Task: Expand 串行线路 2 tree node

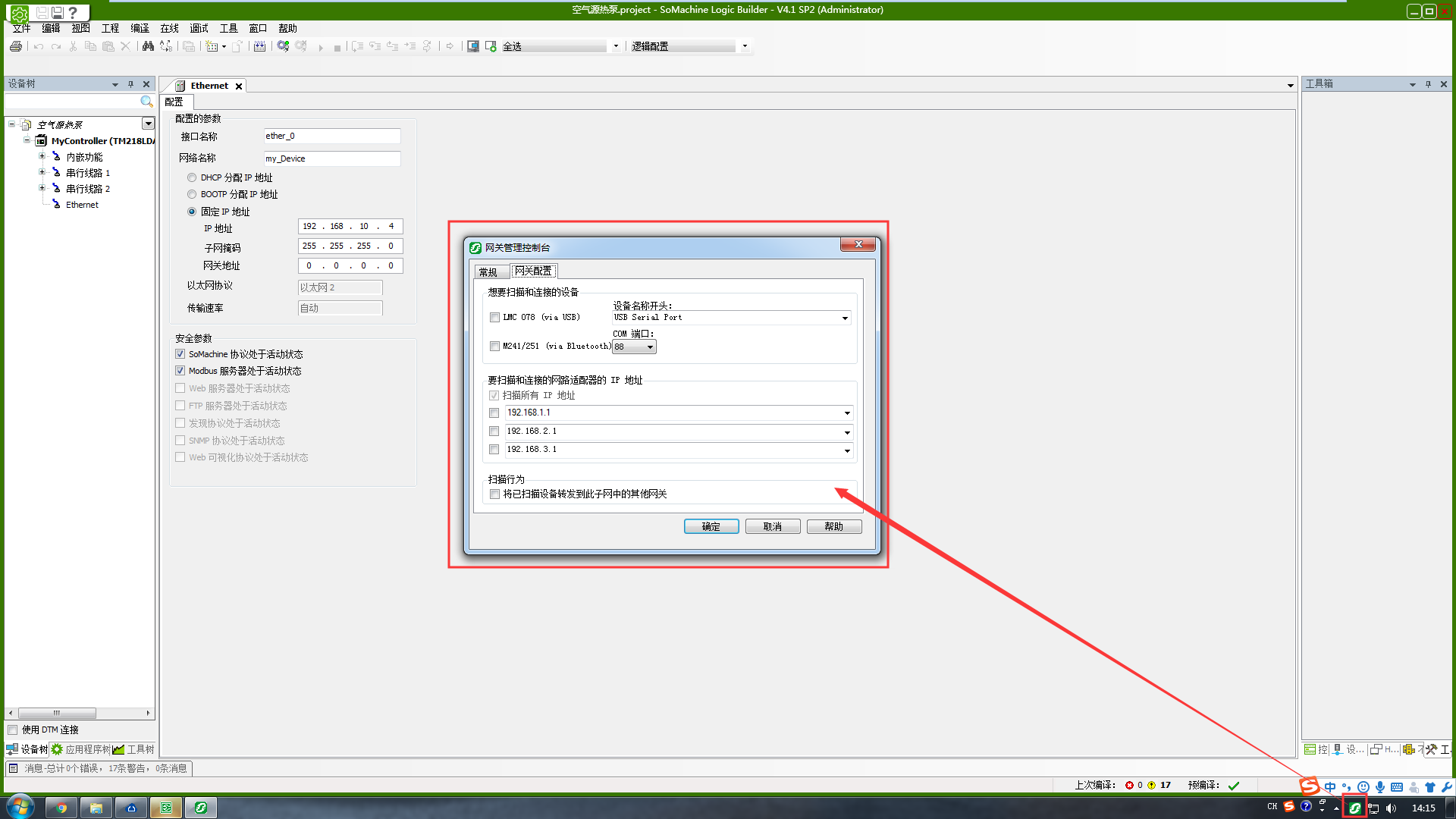Action: pos(42,188)
